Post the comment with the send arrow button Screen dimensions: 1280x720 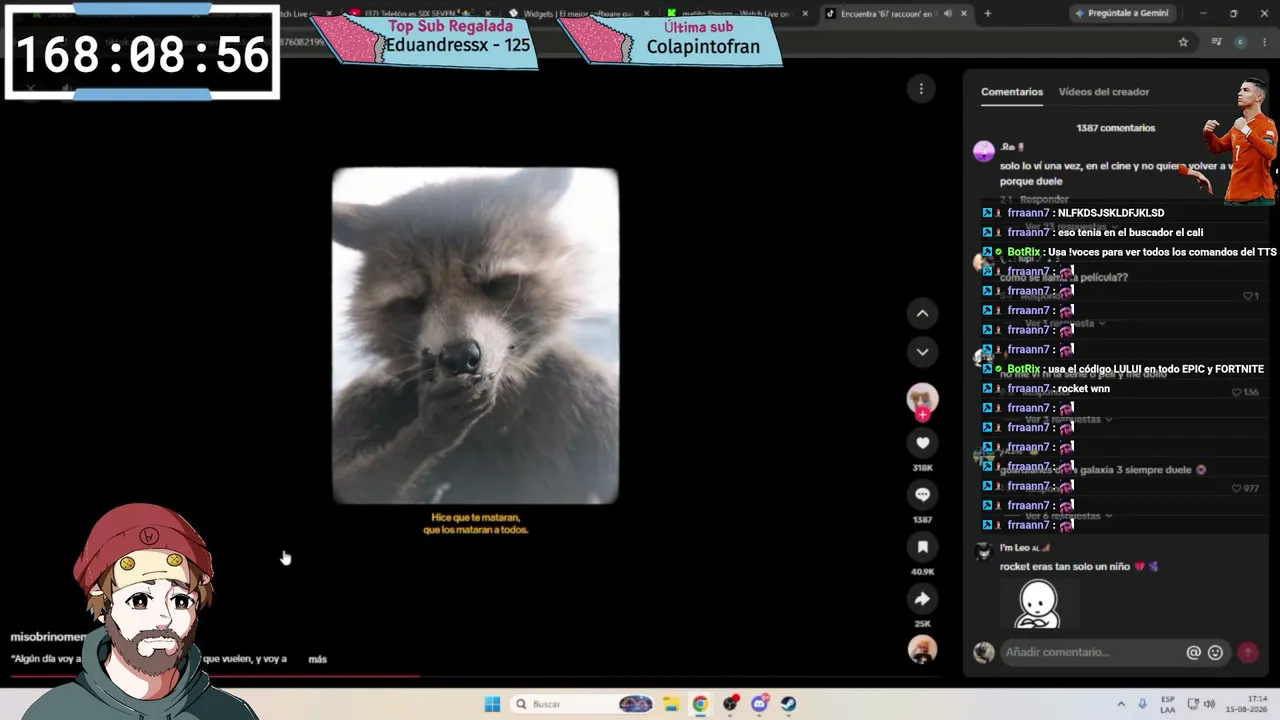click(x=1248, y=652)
